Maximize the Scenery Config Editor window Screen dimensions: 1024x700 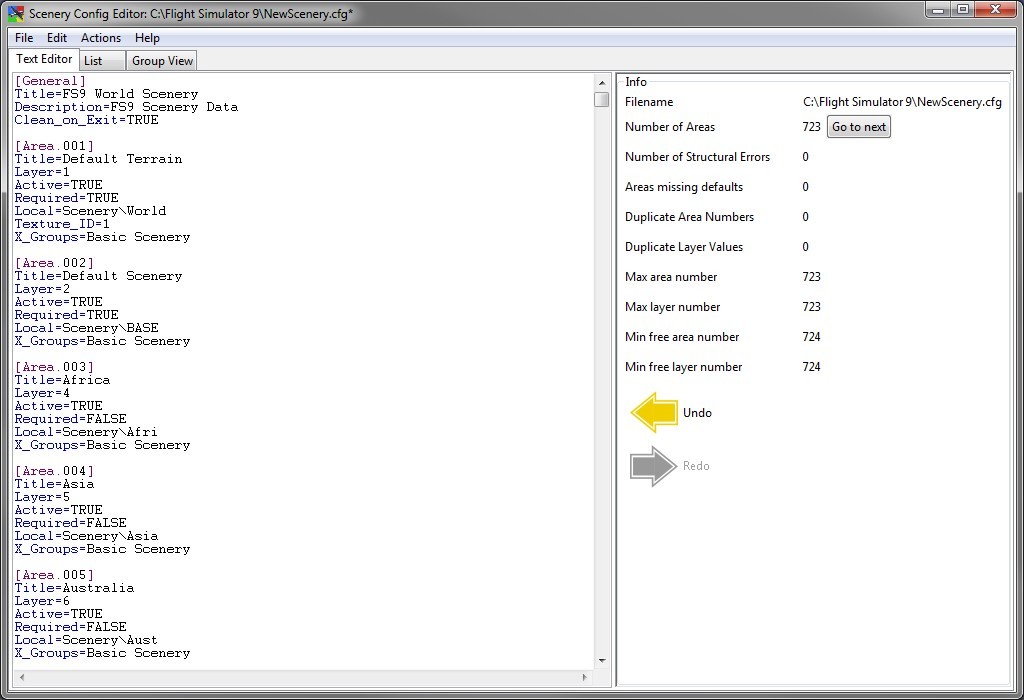tap(961, 9)
